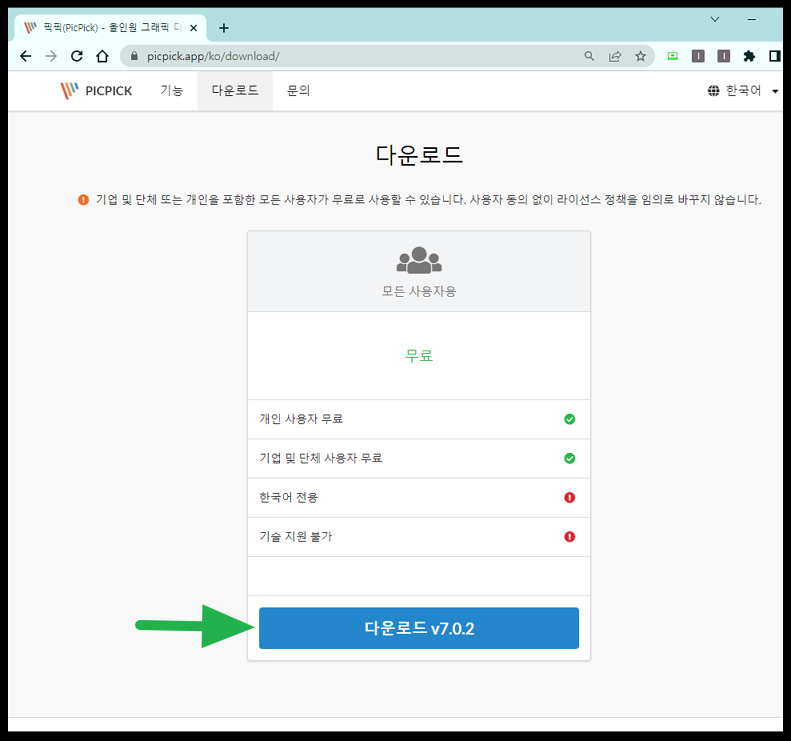Click the PicPick logo

96,91
